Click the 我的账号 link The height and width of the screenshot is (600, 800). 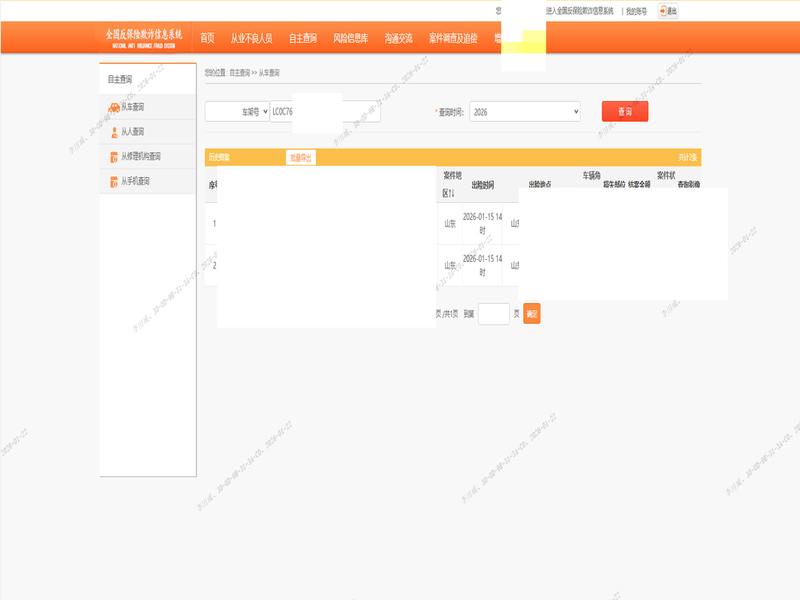636,11
